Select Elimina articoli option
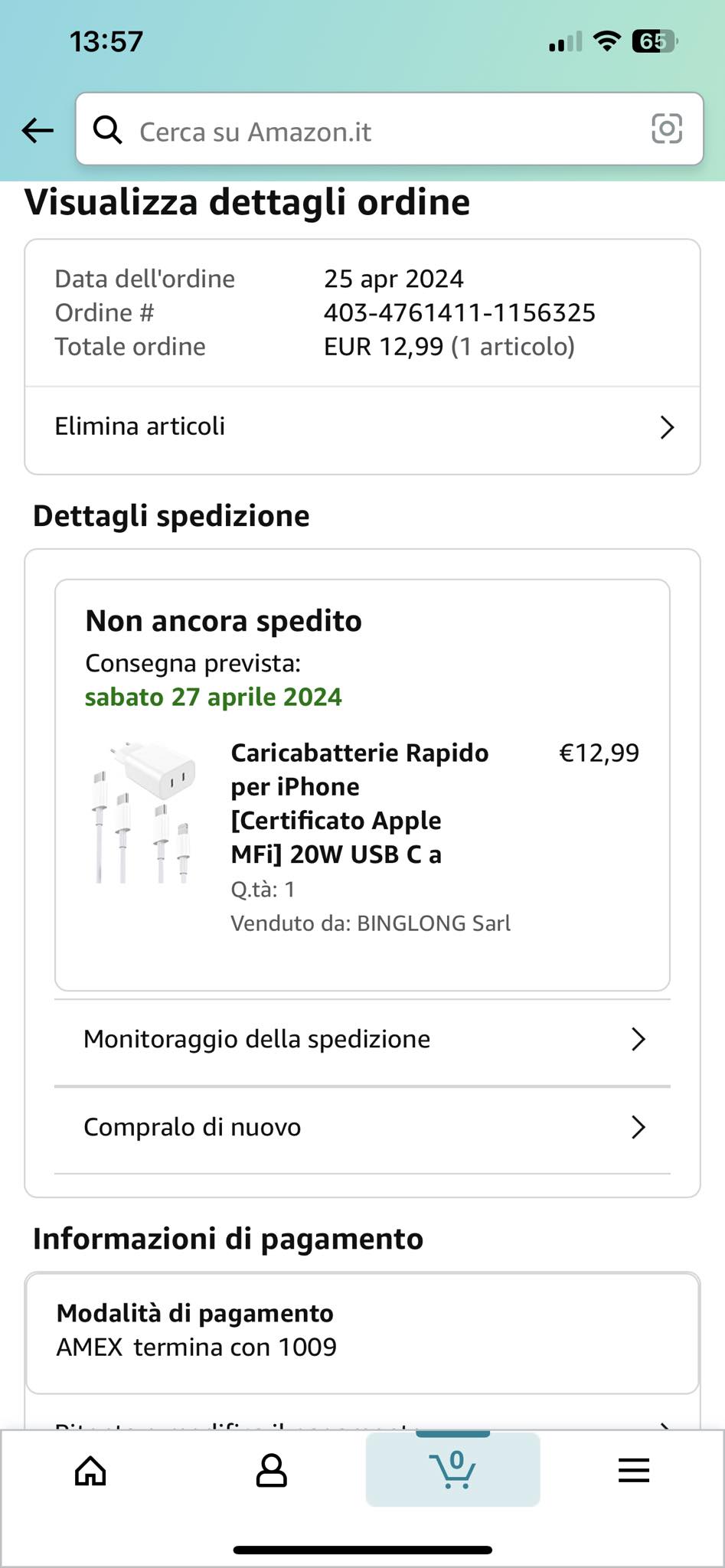The height and width of the screenshot is (1568, 725). click(140, 426)
